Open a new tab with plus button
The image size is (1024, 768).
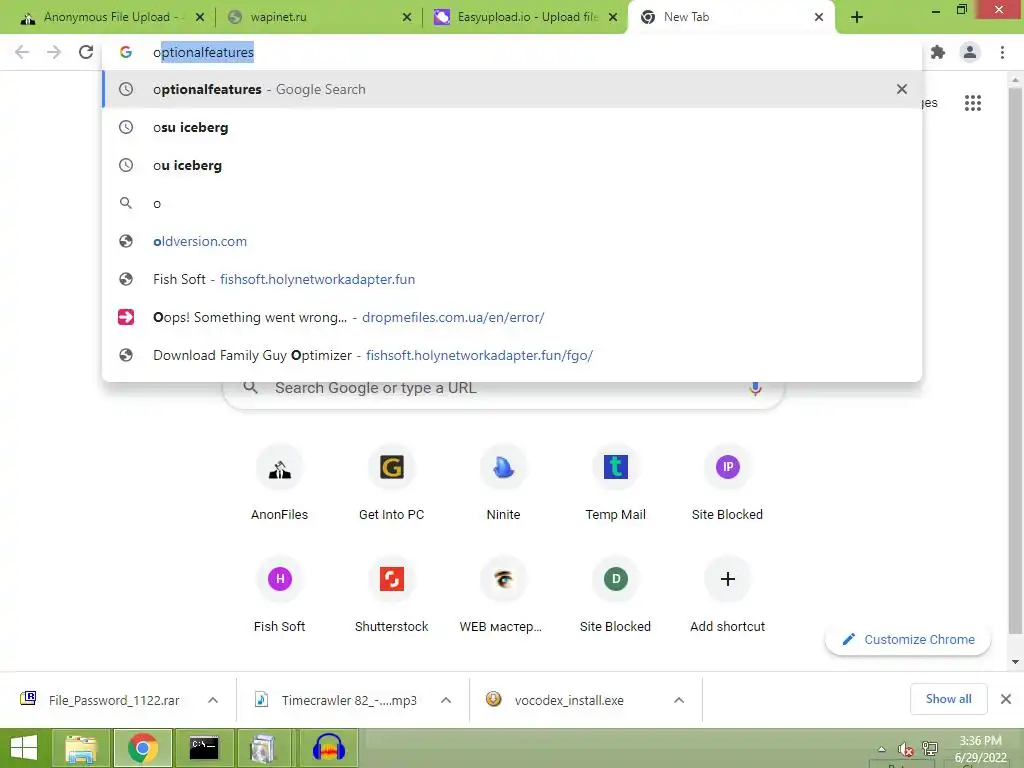point(857,18)
